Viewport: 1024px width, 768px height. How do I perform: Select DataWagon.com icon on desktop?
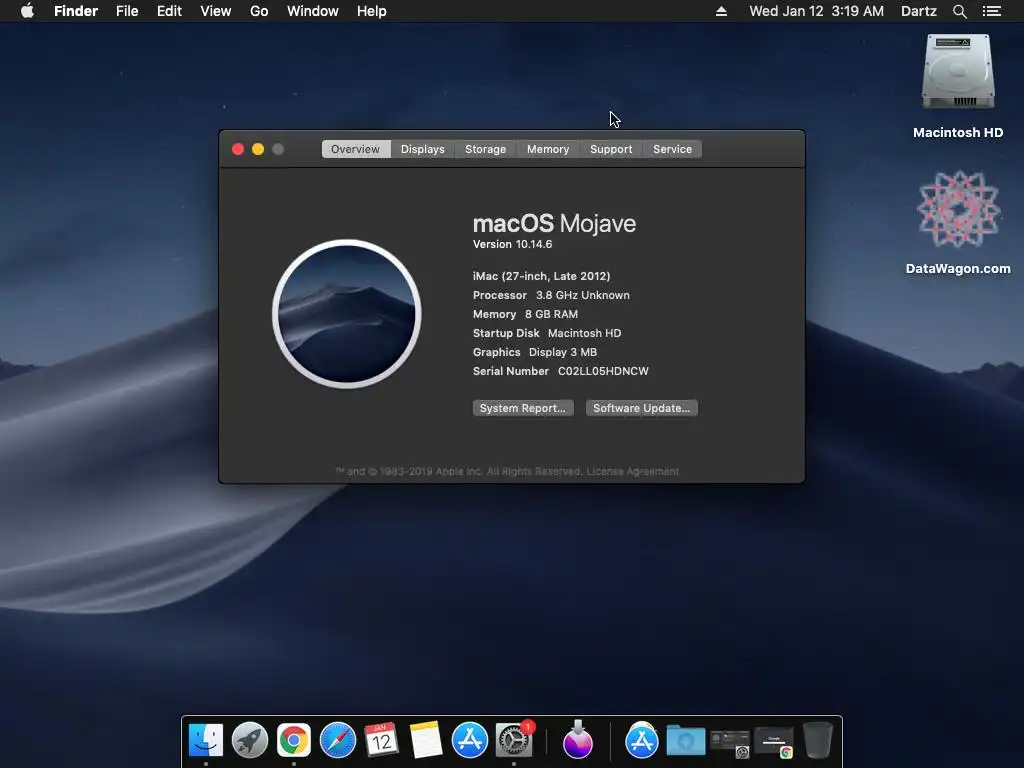[958, 209]
